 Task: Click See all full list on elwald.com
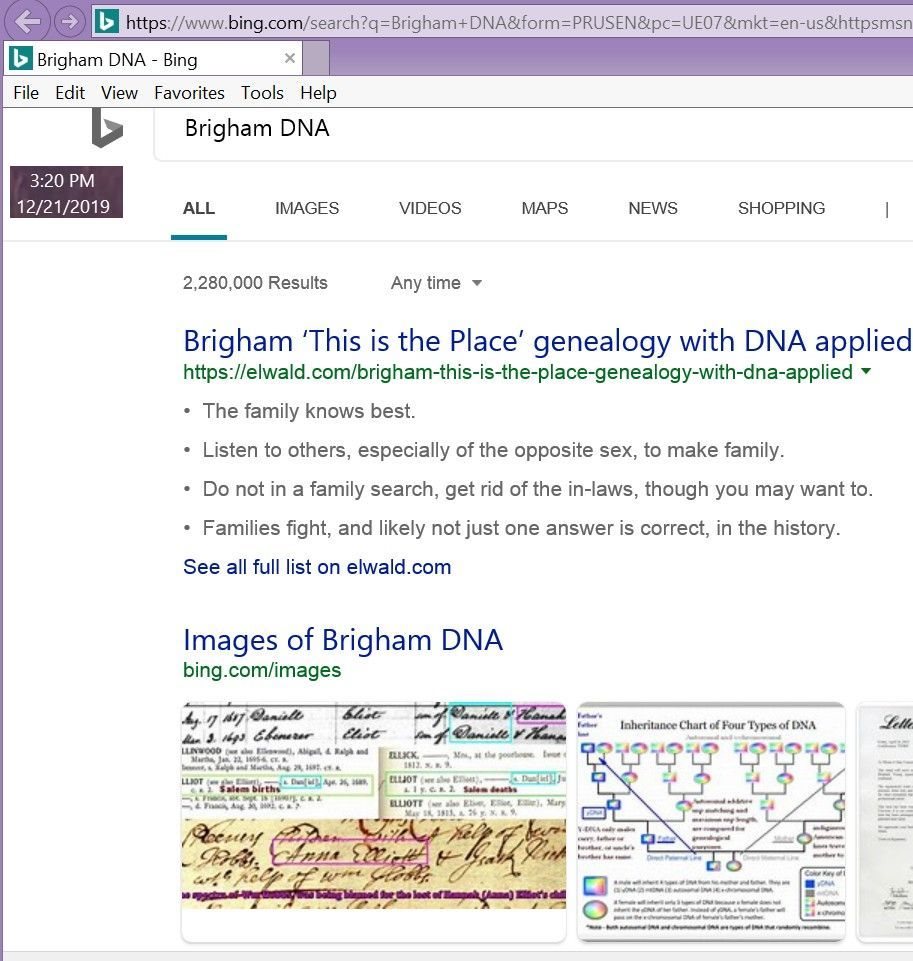[x=317, y=567]
